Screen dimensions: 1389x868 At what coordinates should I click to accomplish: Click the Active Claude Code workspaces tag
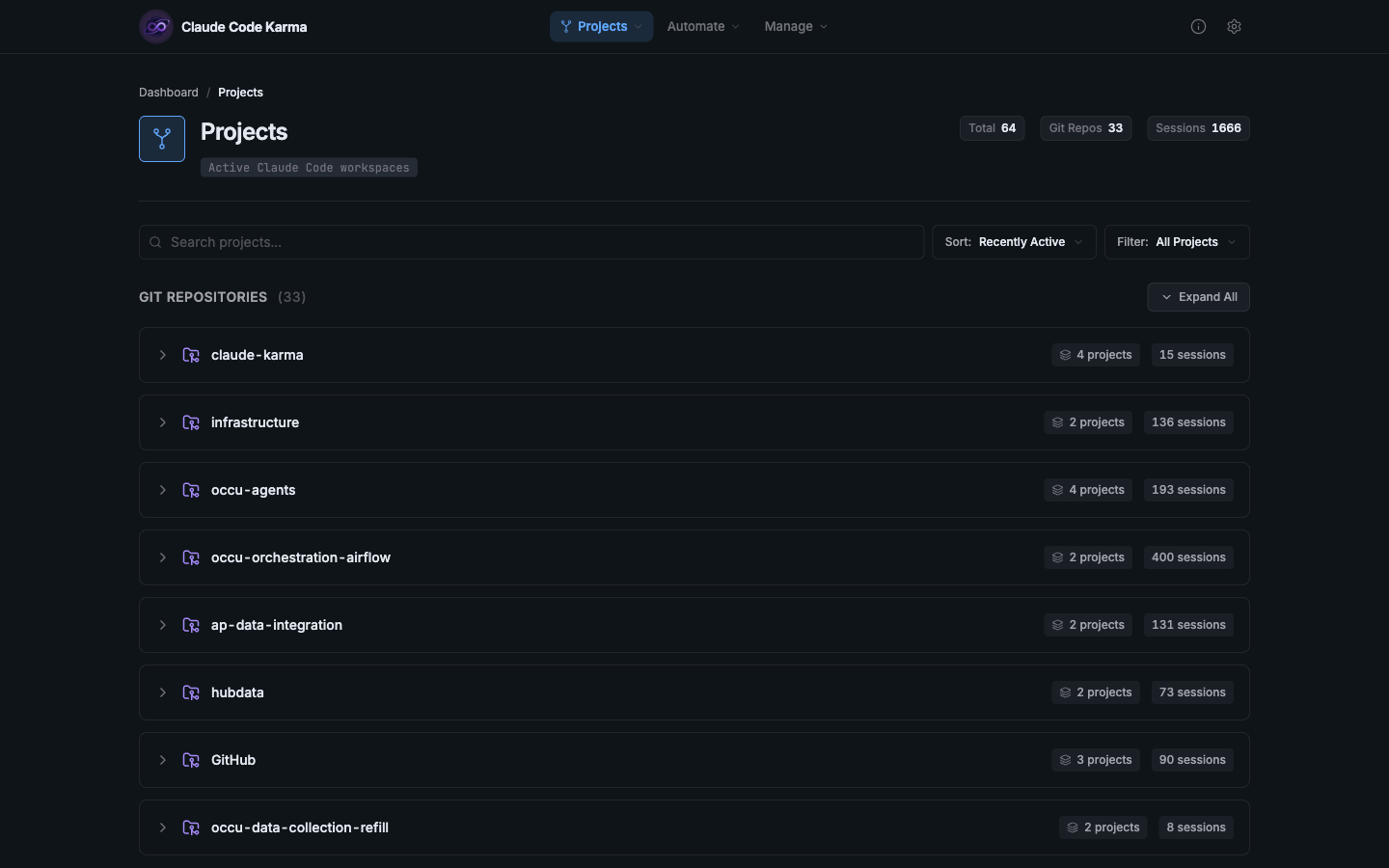click(x=309, y=168)
